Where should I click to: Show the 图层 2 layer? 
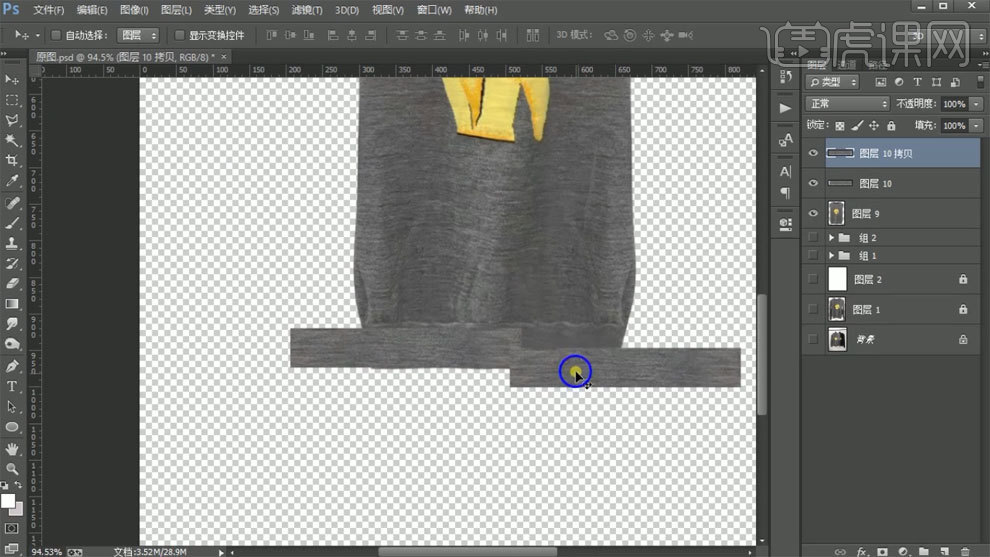point(813,278)
